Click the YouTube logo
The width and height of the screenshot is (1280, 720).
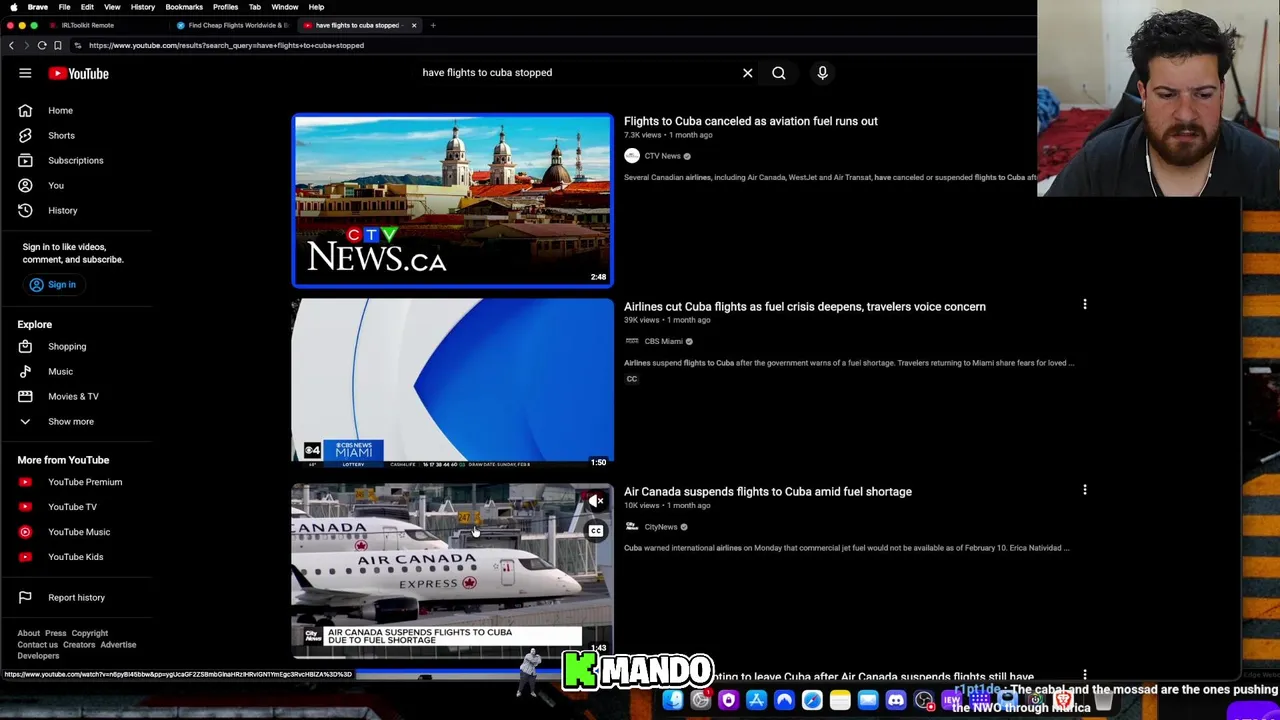point(79,73)
